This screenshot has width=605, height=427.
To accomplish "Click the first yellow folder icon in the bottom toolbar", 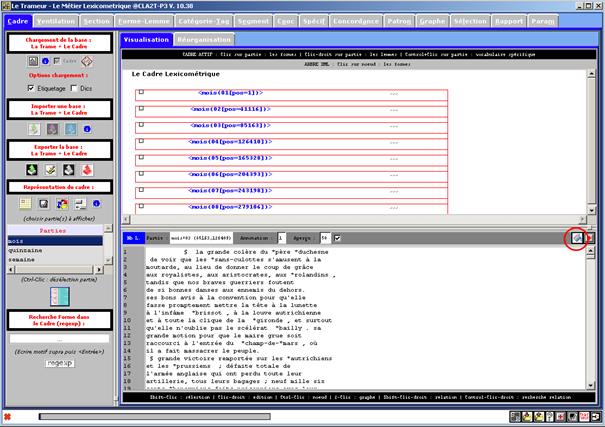I will 527,417.
